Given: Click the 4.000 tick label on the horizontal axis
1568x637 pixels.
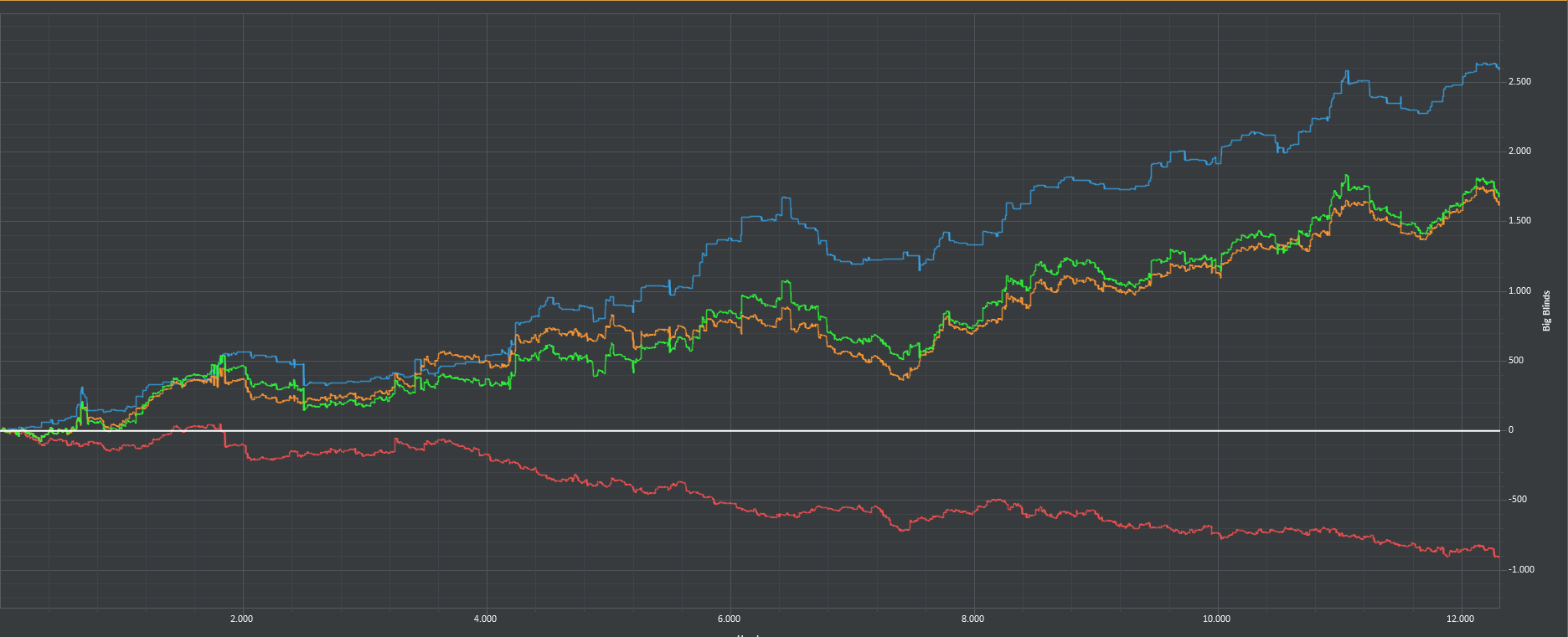Looking at the screenshot, I should tap(485, 619).
